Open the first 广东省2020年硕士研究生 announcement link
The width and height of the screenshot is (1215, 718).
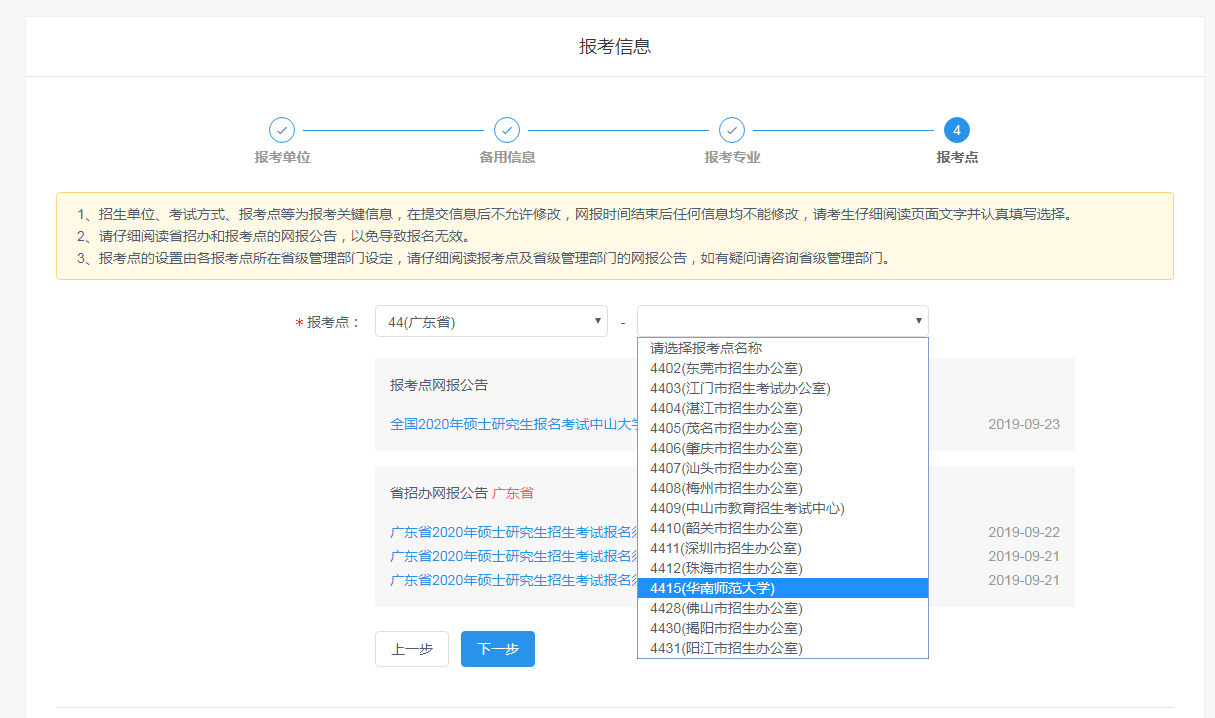[500, 532]
